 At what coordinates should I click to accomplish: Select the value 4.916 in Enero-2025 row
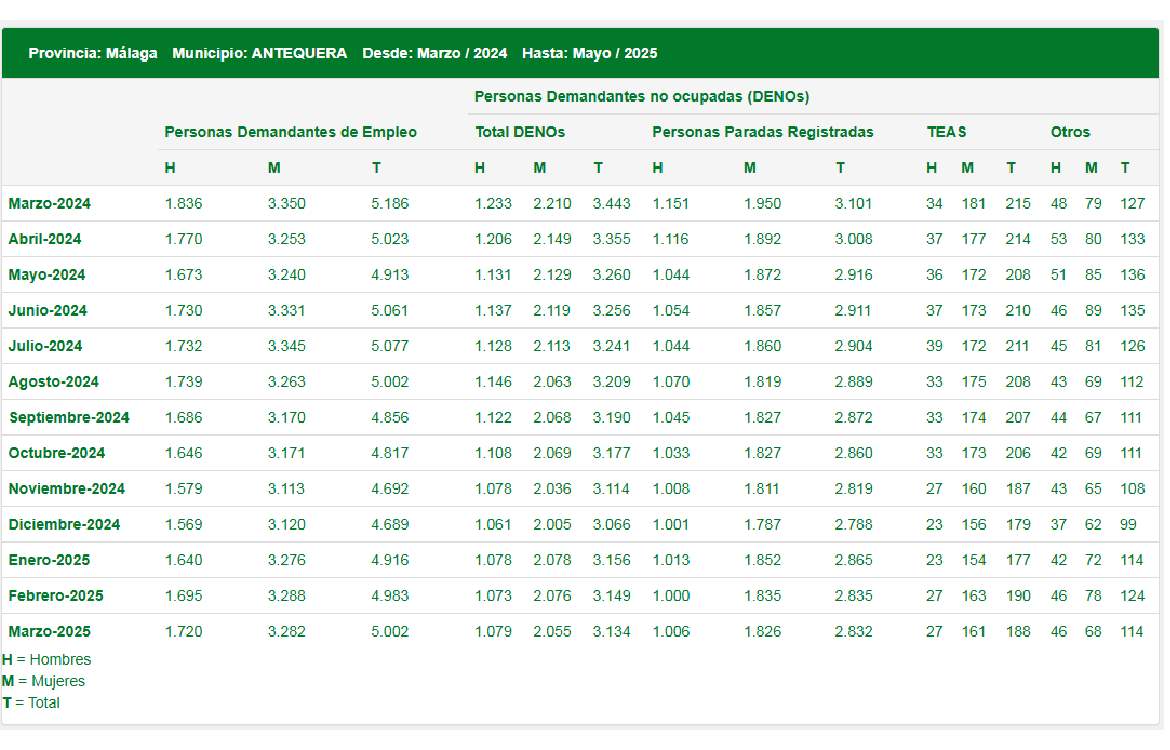tap(390, 560)
